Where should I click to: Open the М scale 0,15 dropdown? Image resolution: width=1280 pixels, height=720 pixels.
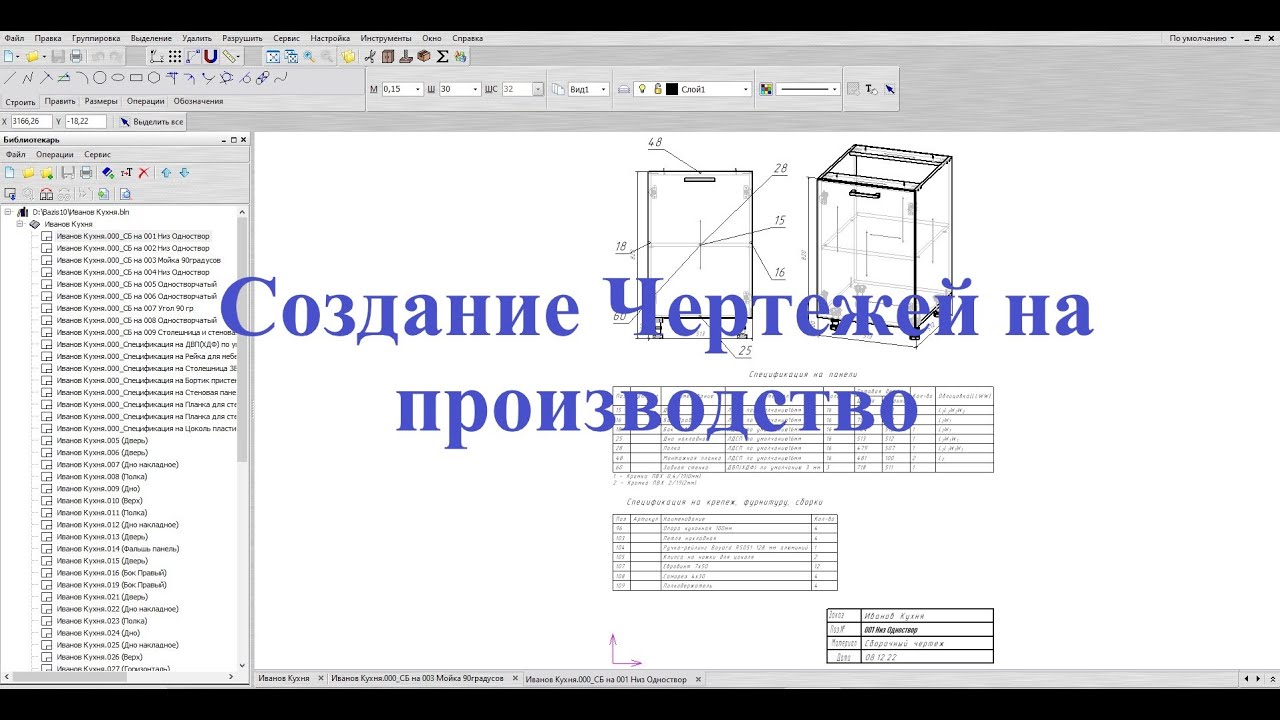click(417, 89)
